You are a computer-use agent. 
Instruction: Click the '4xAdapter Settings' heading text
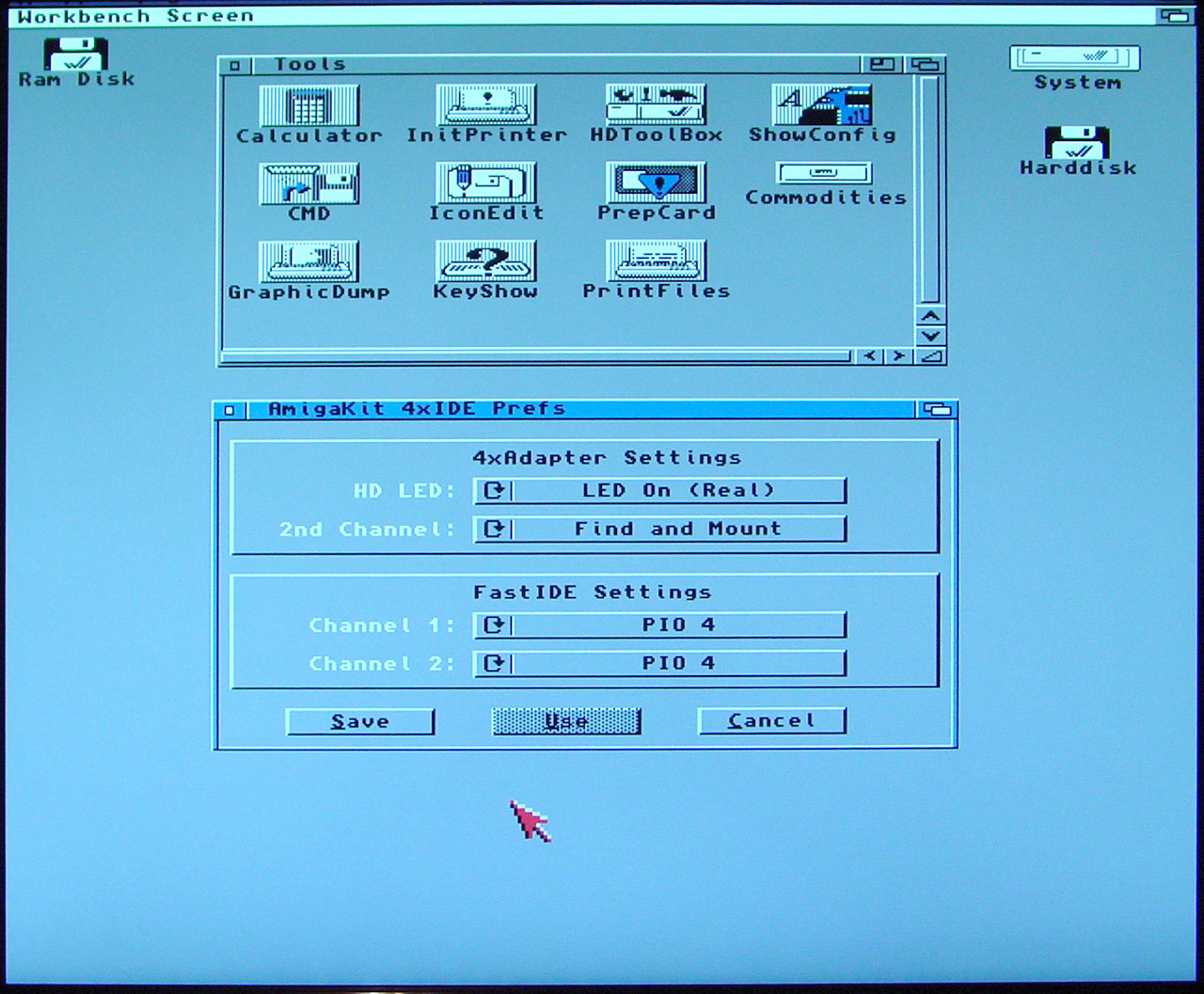coord(607,458)
